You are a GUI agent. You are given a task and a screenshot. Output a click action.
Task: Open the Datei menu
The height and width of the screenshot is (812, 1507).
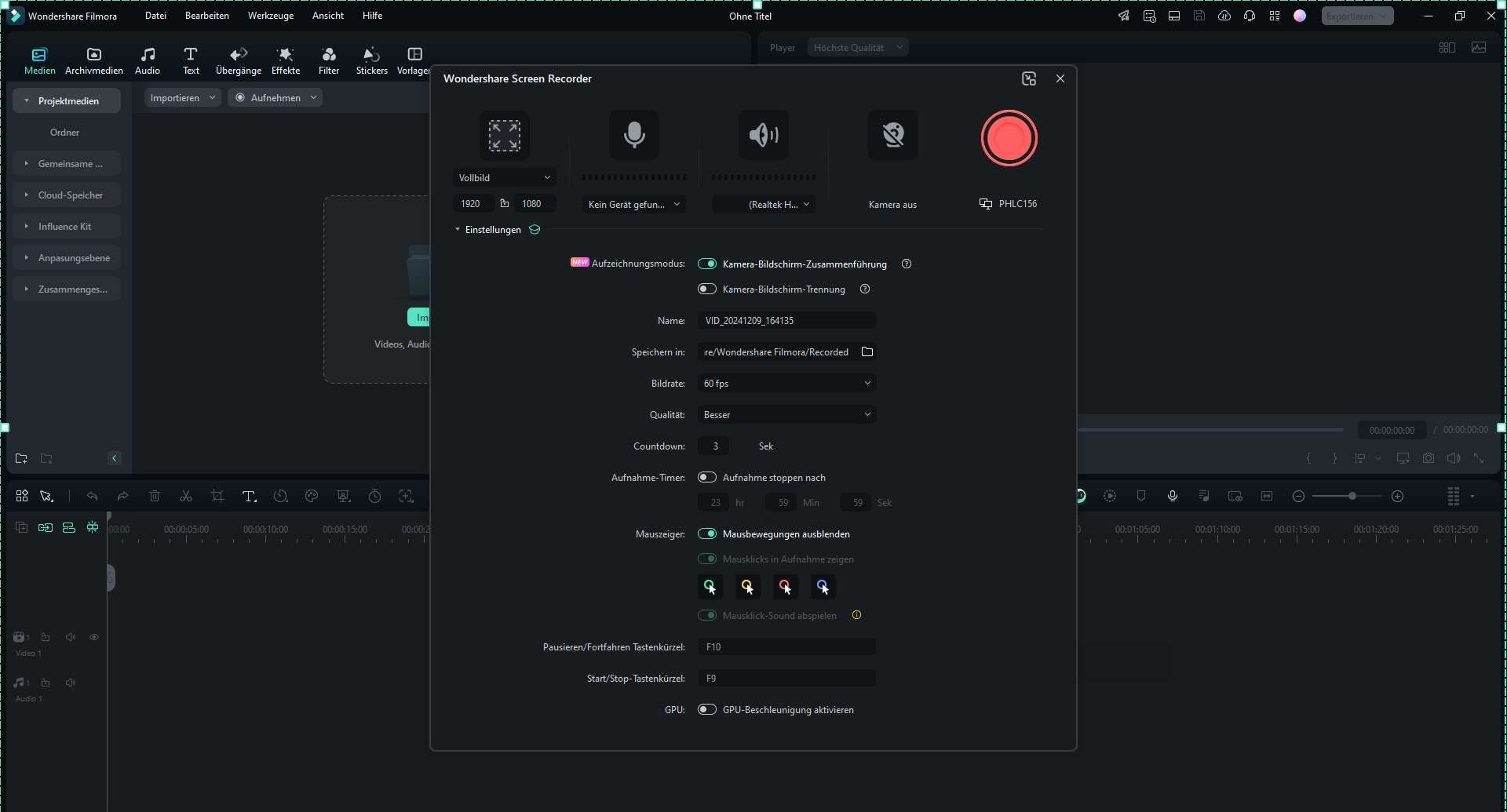pyautogui.click(x=155, y=16)
